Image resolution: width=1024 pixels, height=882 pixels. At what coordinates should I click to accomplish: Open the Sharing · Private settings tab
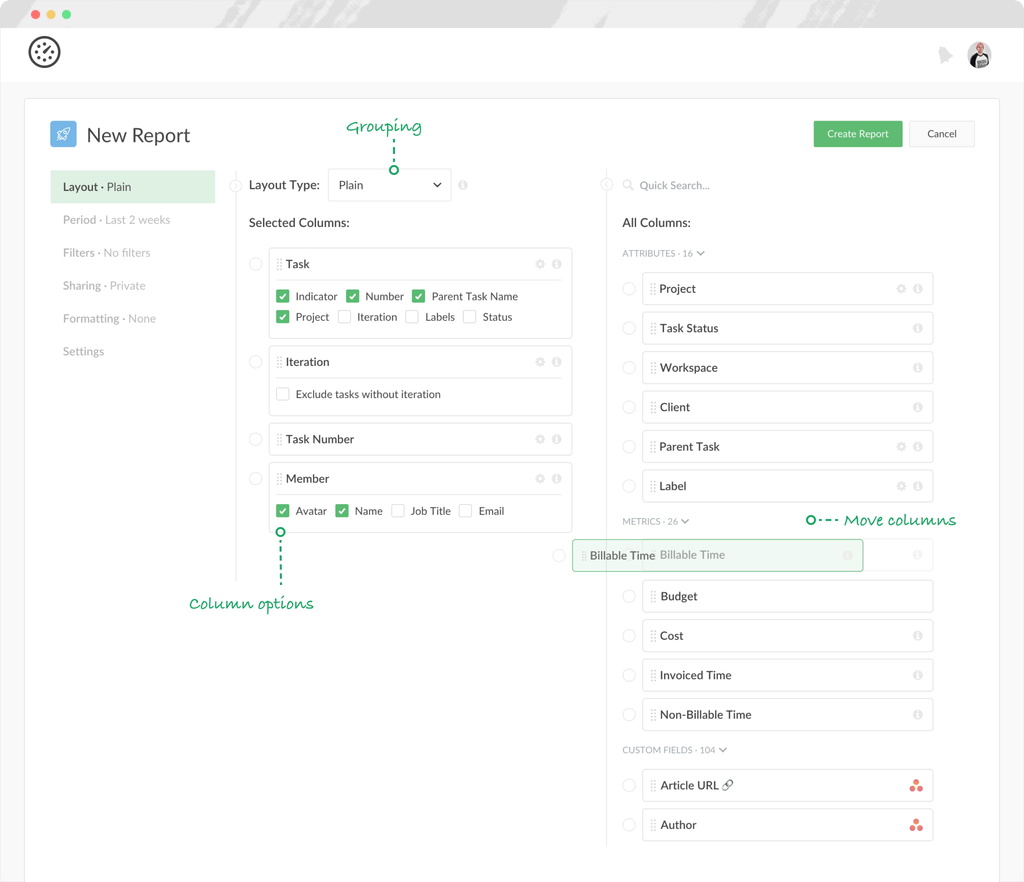[105, 285]
